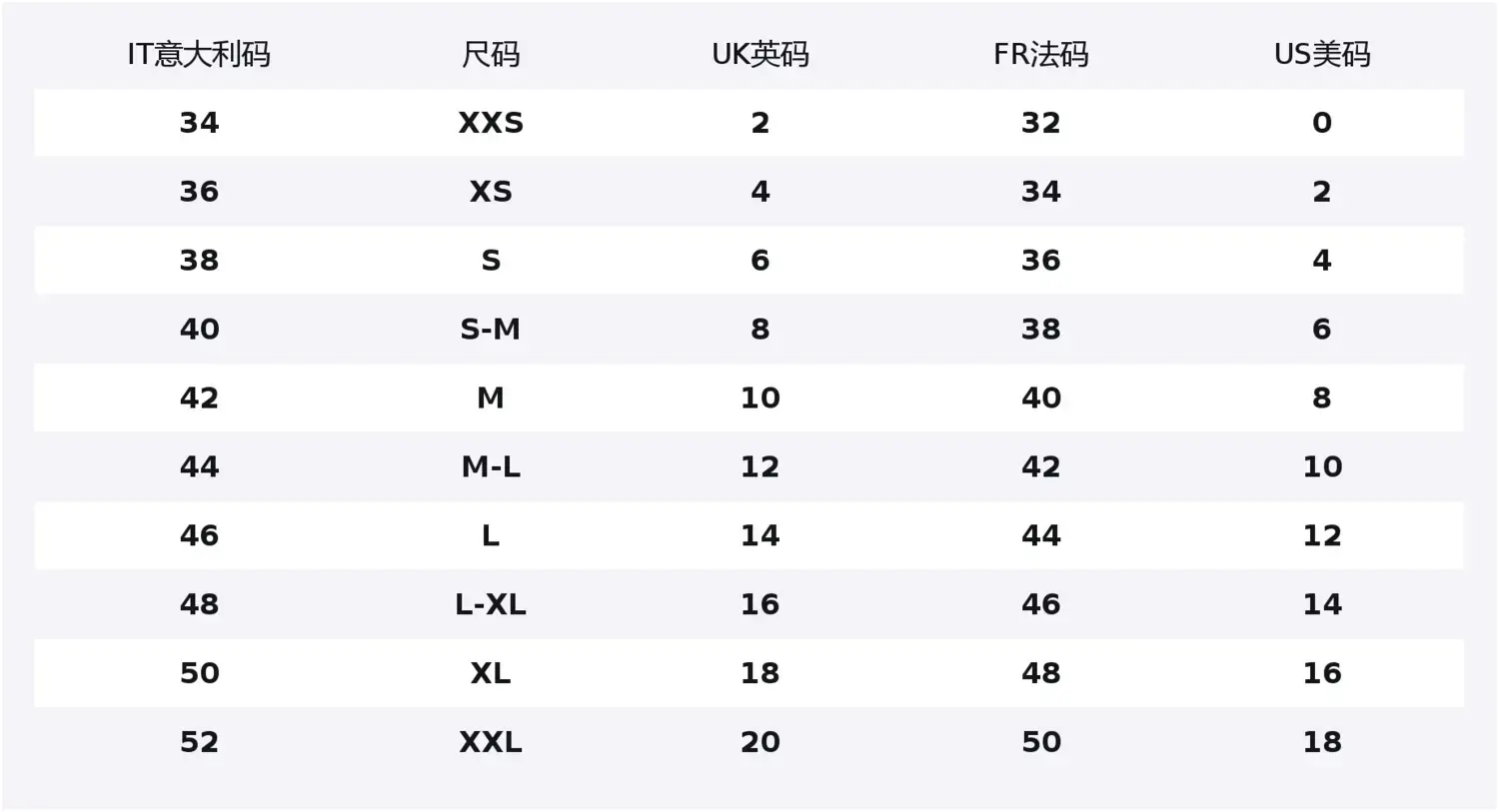Click IT size 50 in the XL row

(199, 673)
